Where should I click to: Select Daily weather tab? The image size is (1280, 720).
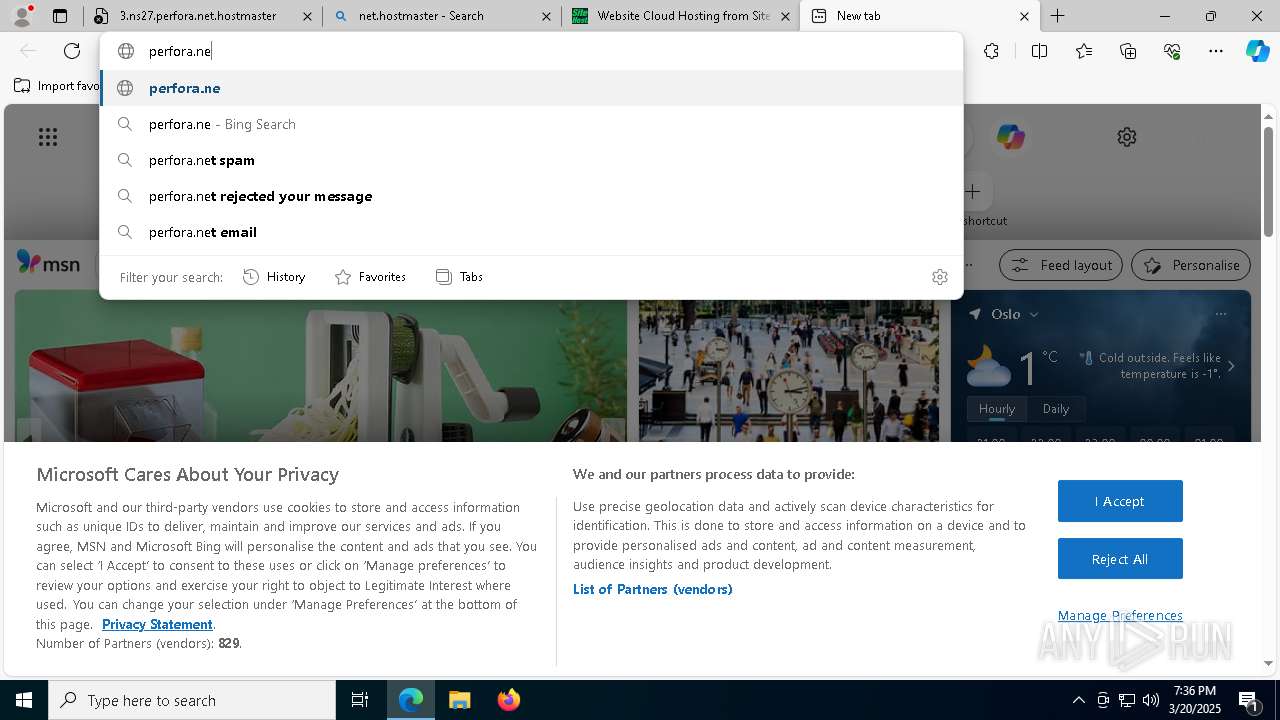[1056, 409]
